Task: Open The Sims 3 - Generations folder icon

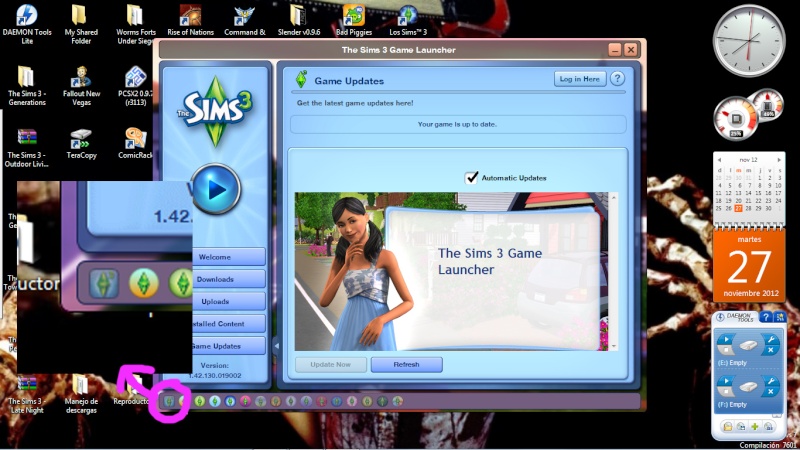Action: 27,86
